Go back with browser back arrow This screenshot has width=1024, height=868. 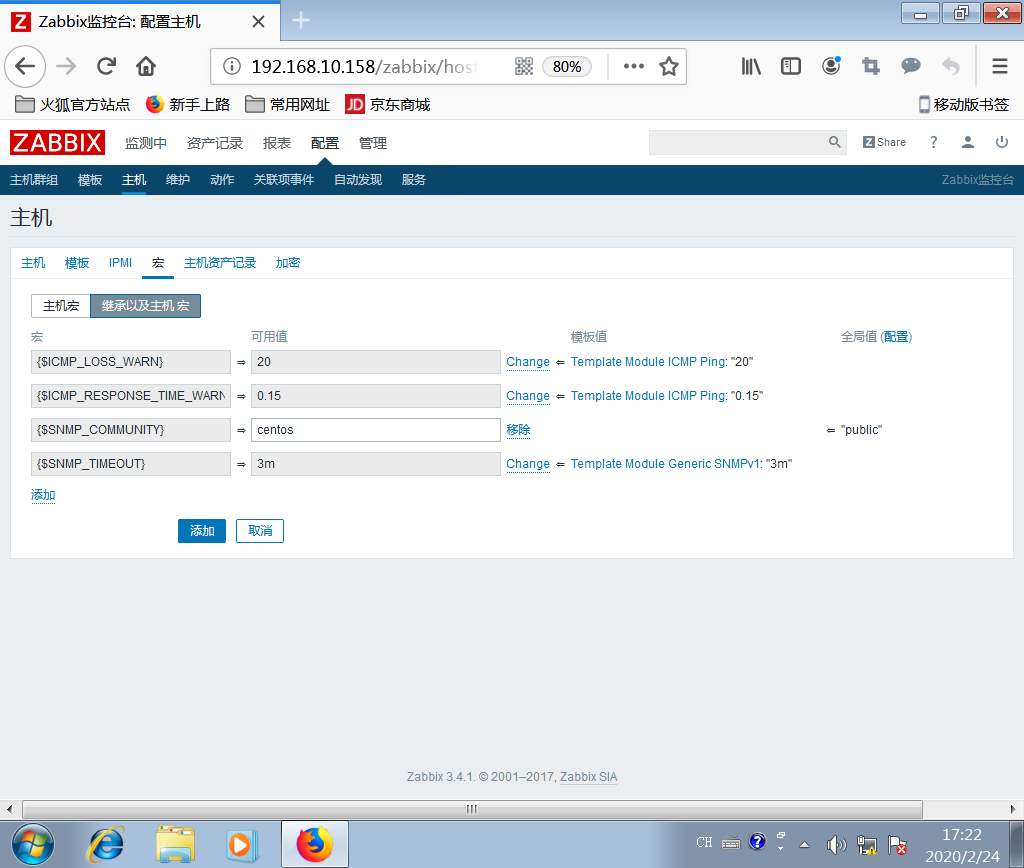(x=25, y=66)
